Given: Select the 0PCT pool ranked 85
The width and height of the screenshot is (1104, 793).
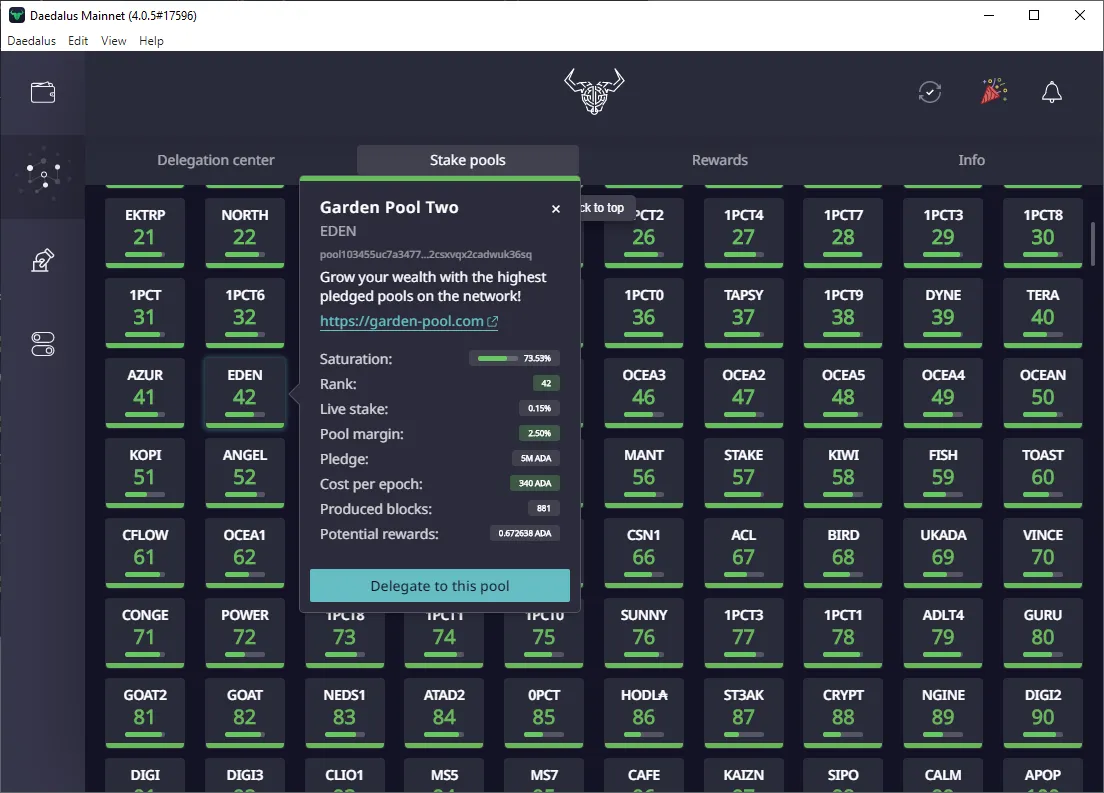Looking at the screenshot, I should tap(544, 713).
